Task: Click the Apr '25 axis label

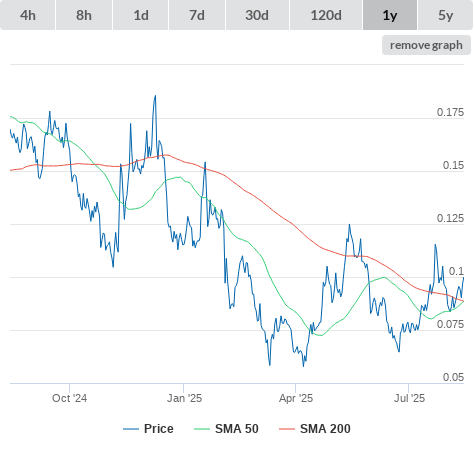Action: (x=296, y=398)
